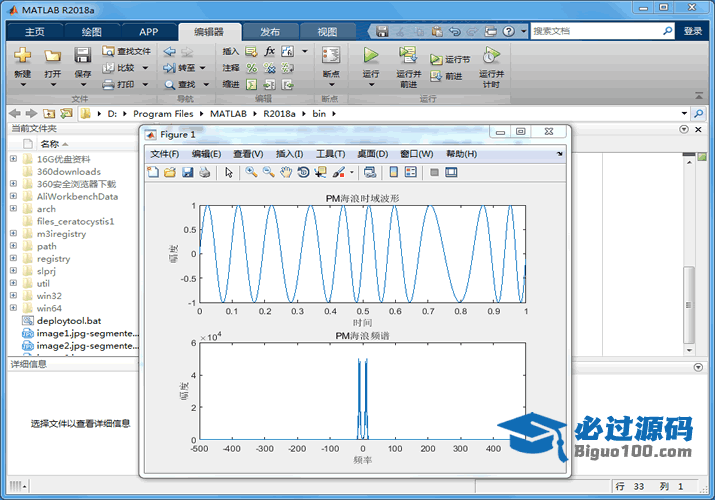Click Figure 1 link plot icon
Viewport: 715px width, 500px height.
point(370,172)
